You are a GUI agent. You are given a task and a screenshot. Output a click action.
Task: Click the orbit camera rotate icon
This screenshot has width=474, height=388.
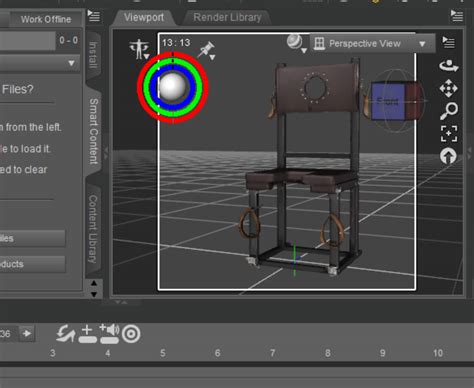449,65
